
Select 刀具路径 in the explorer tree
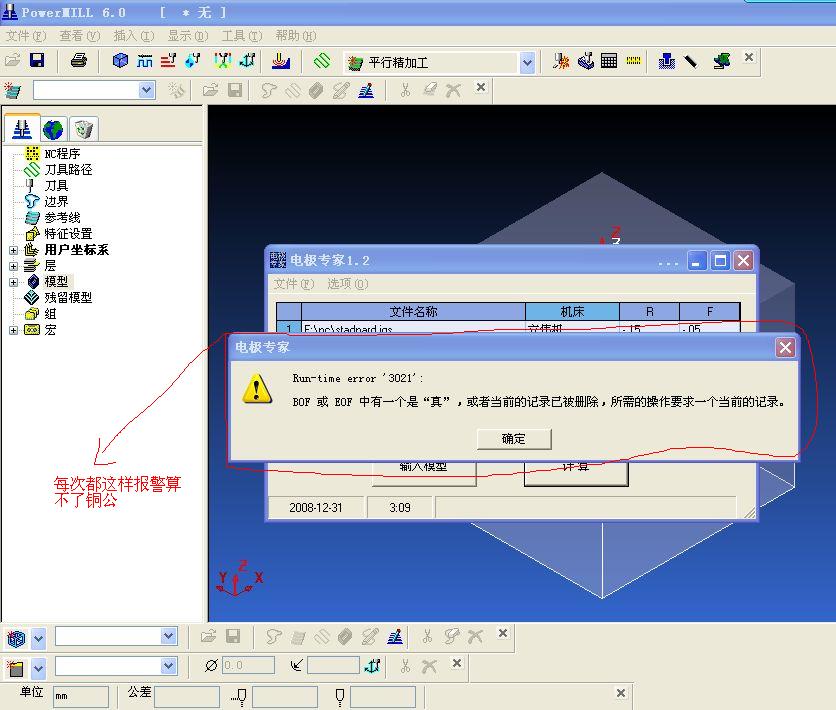(x=68, y=170)
